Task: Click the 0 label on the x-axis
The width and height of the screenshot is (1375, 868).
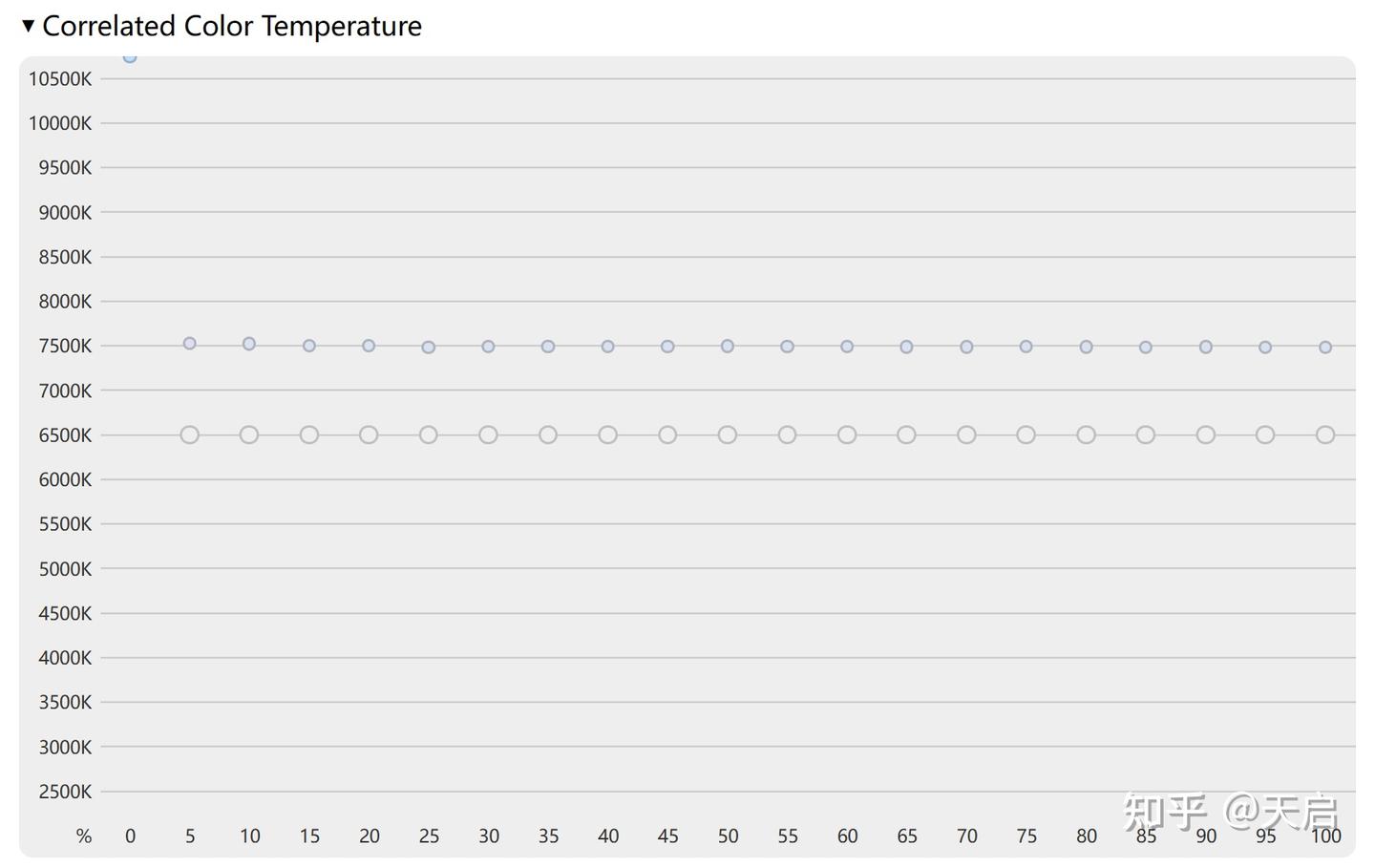Action: click(130, 836)
